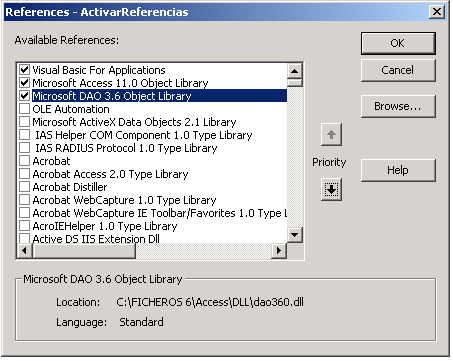Click the list's scroll down arrow

295,235
